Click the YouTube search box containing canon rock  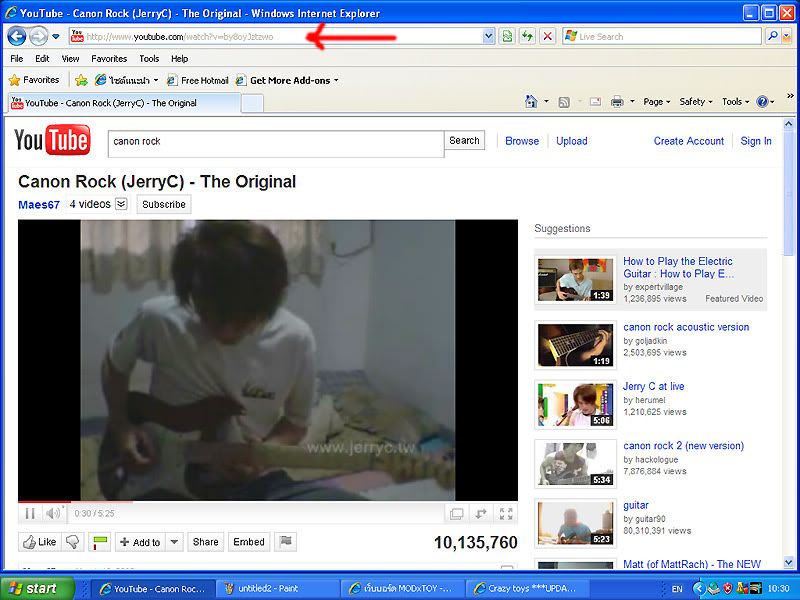(276, 143)
